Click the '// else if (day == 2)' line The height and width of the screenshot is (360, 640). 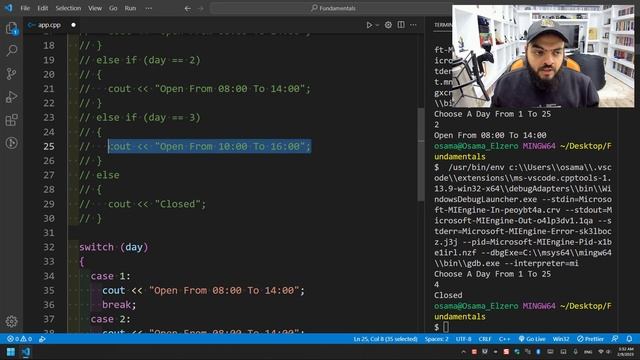coord(140,60)
